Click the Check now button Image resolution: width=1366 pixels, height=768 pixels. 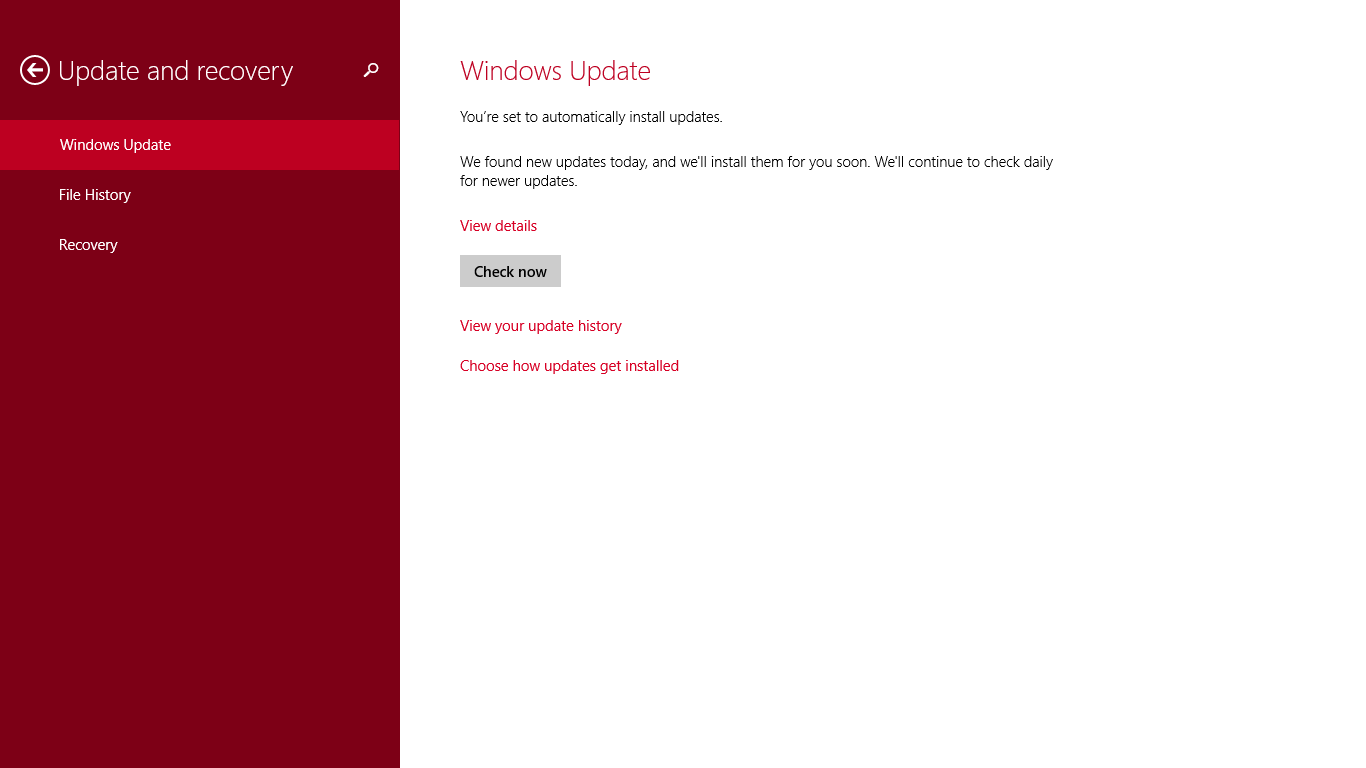click(x=510, y=271)
